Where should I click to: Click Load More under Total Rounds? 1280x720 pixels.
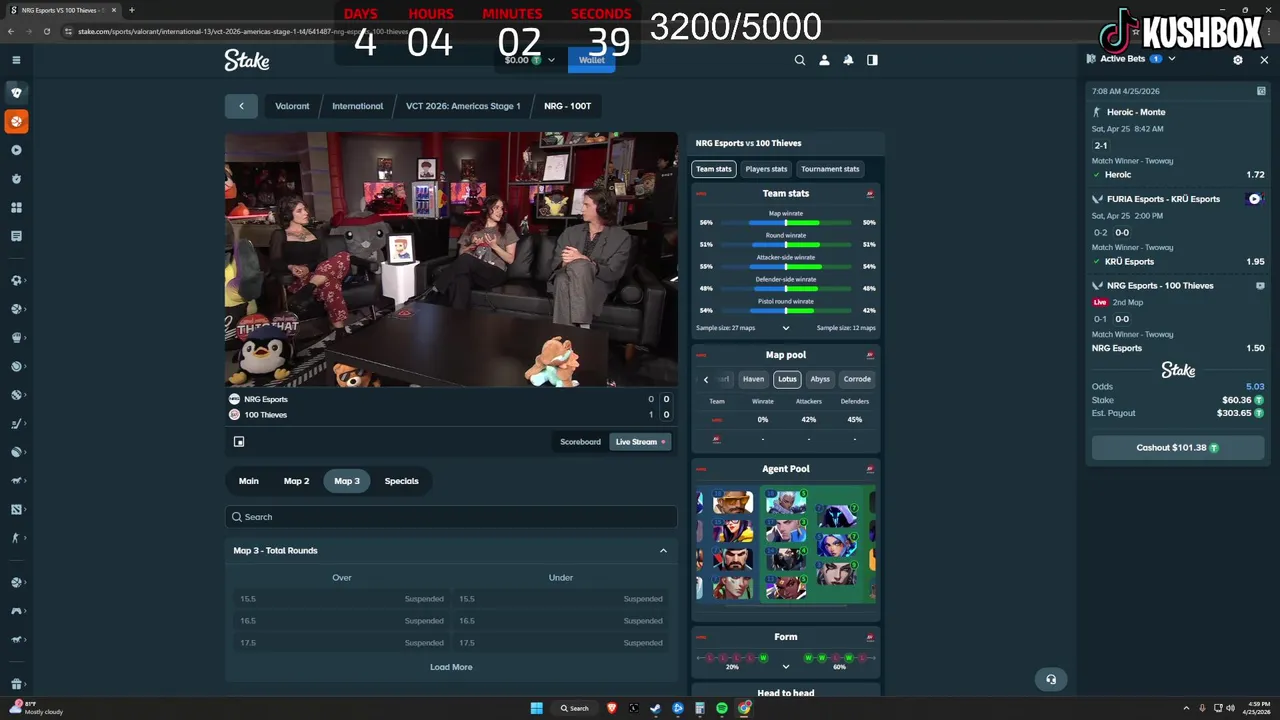coord(451,667)
